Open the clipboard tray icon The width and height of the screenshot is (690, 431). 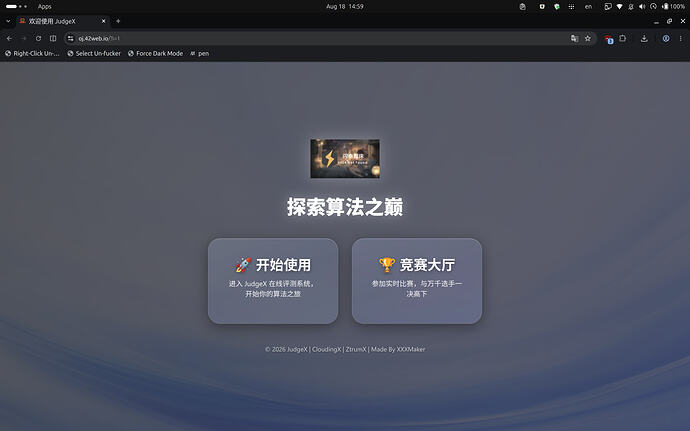[x=522, y=7]
